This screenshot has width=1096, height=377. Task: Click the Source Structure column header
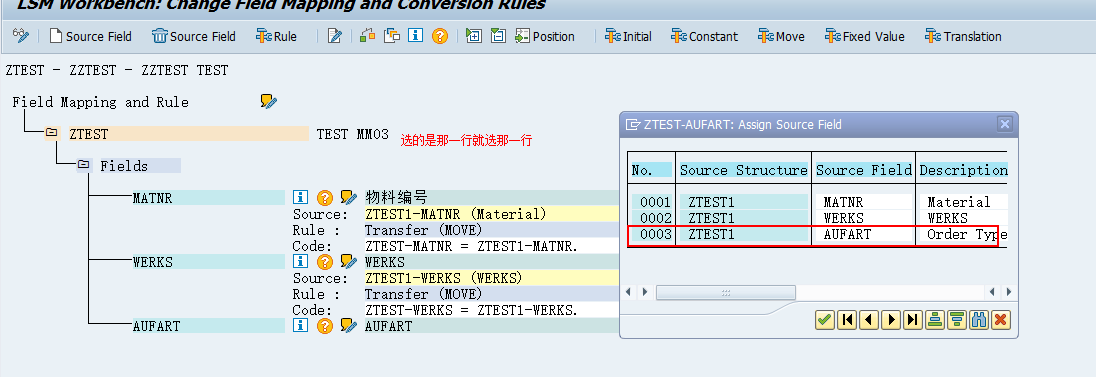[743, 170]
